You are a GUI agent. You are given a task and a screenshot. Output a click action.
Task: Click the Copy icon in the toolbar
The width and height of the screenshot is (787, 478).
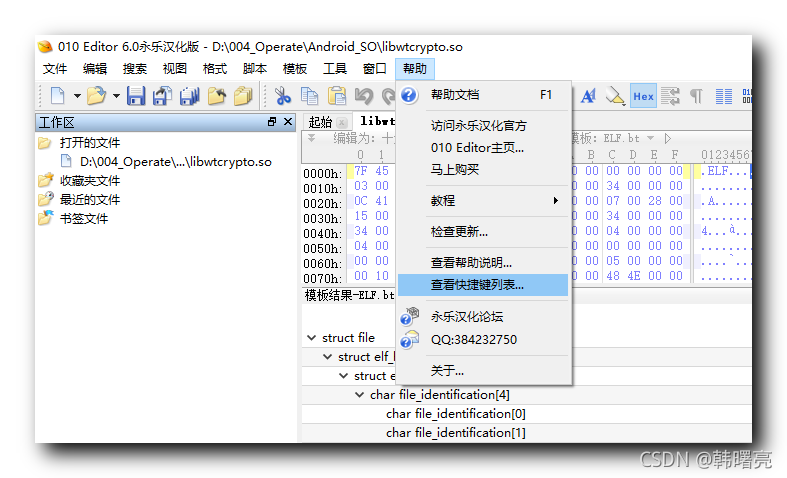point(310,95)
